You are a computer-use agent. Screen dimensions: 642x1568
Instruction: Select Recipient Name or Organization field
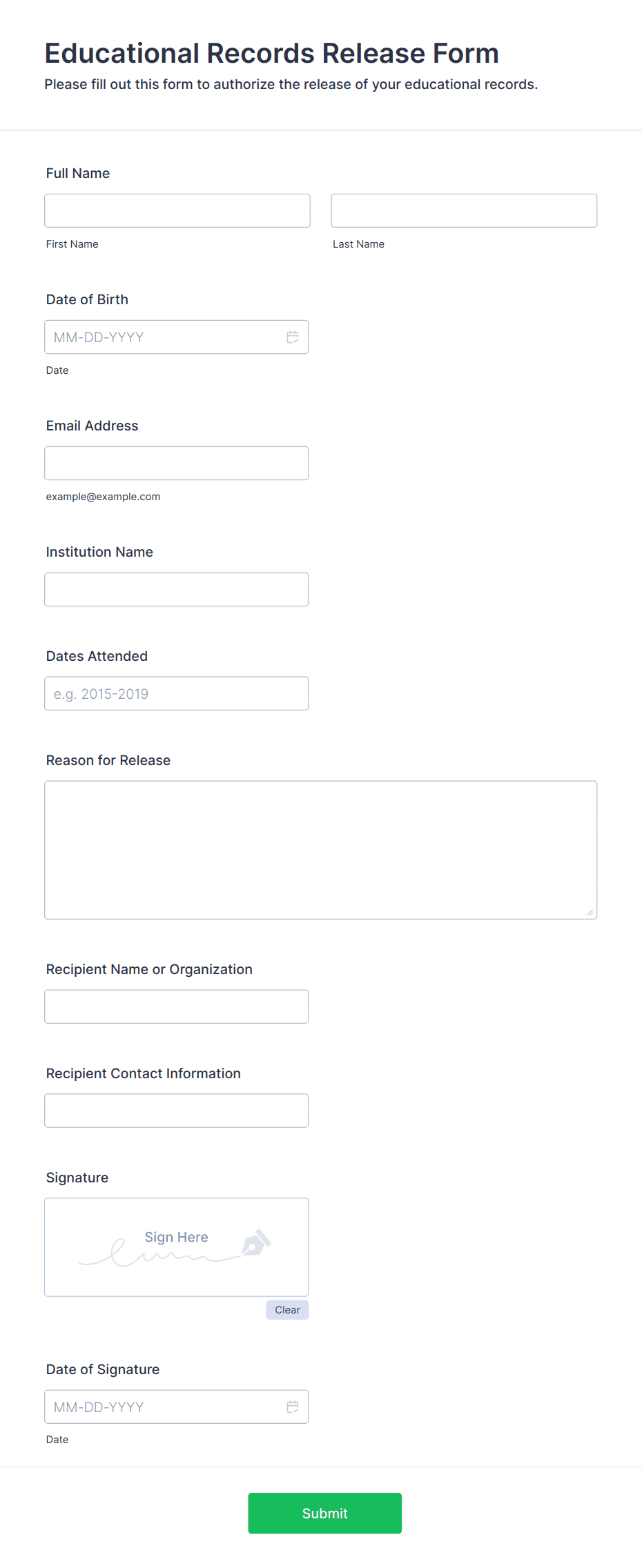177,1007
